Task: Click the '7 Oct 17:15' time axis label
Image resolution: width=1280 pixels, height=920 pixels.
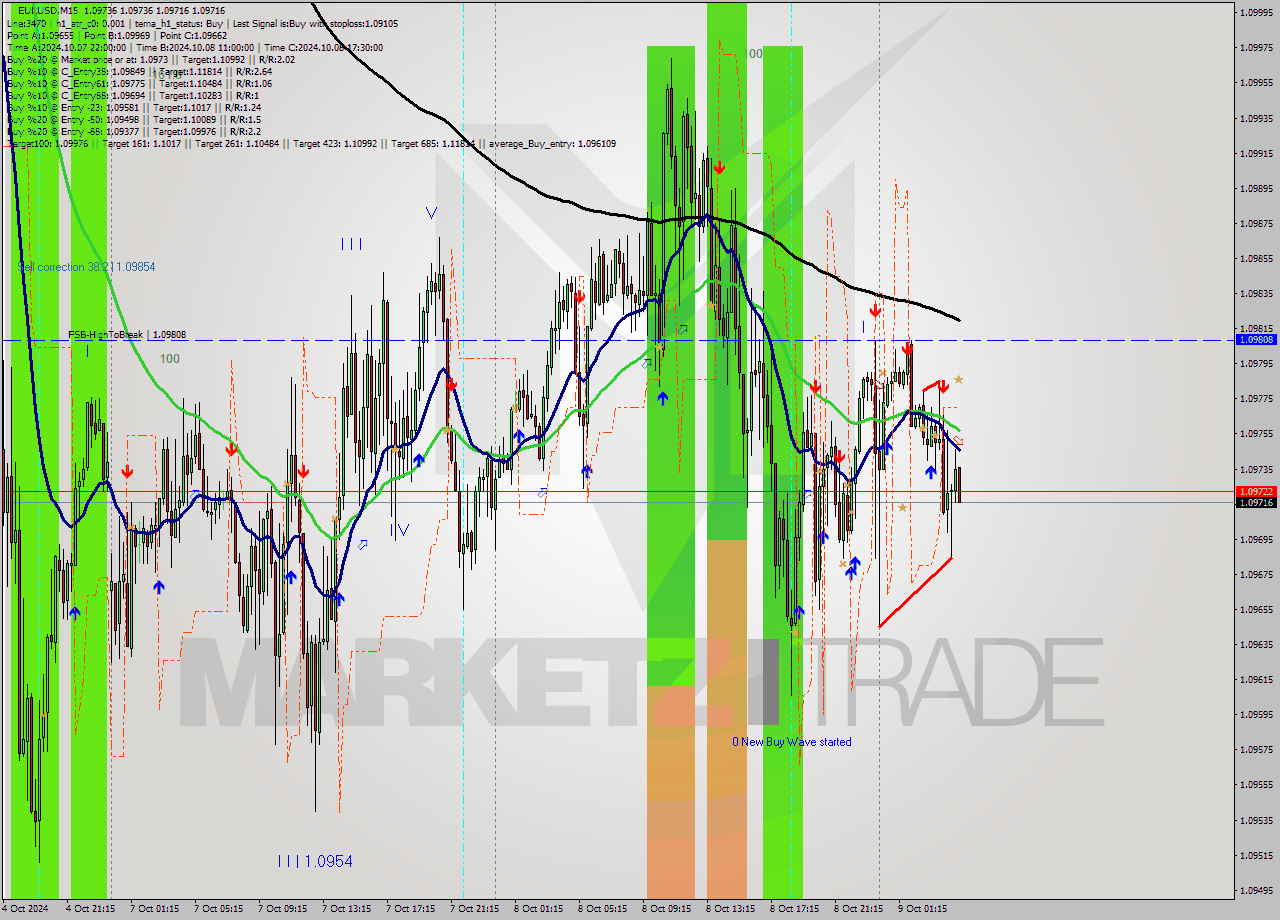Action: point(410,909)
